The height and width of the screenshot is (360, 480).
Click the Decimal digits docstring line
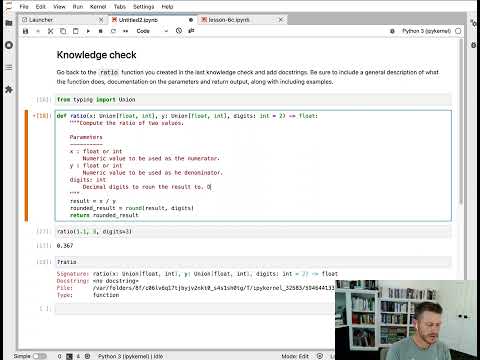tap(147, 187)
